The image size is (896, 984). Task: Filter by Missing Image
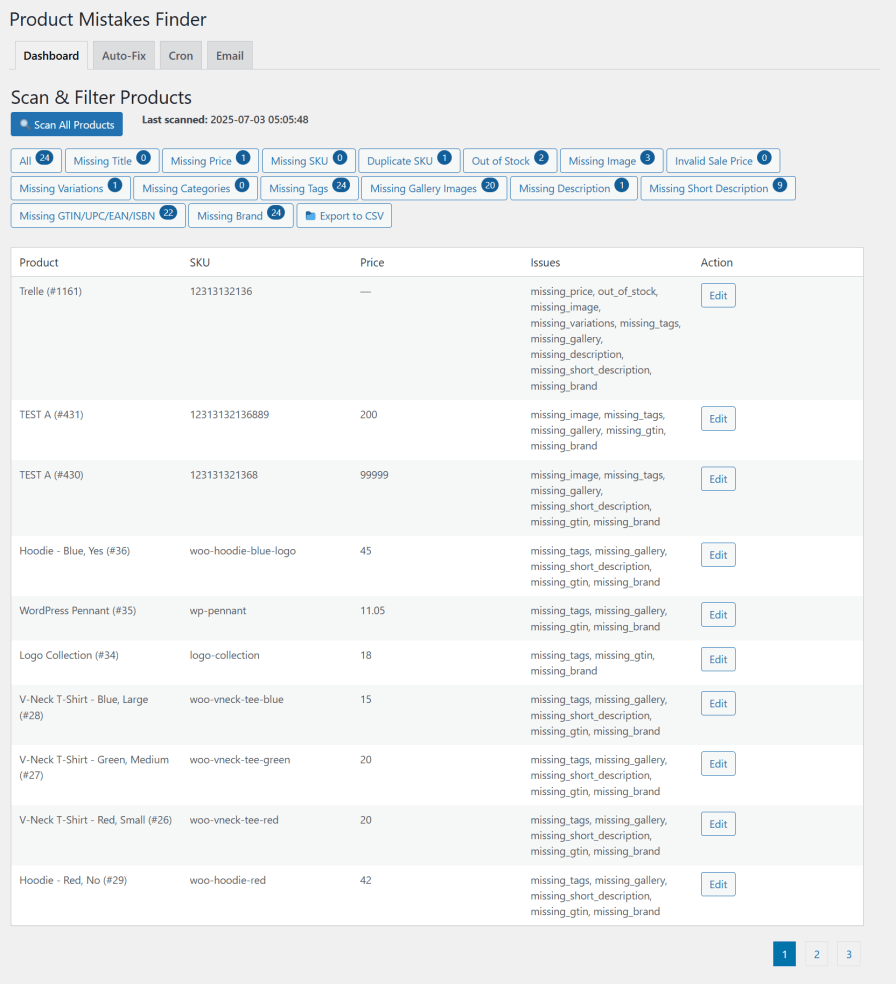(610, 161)
